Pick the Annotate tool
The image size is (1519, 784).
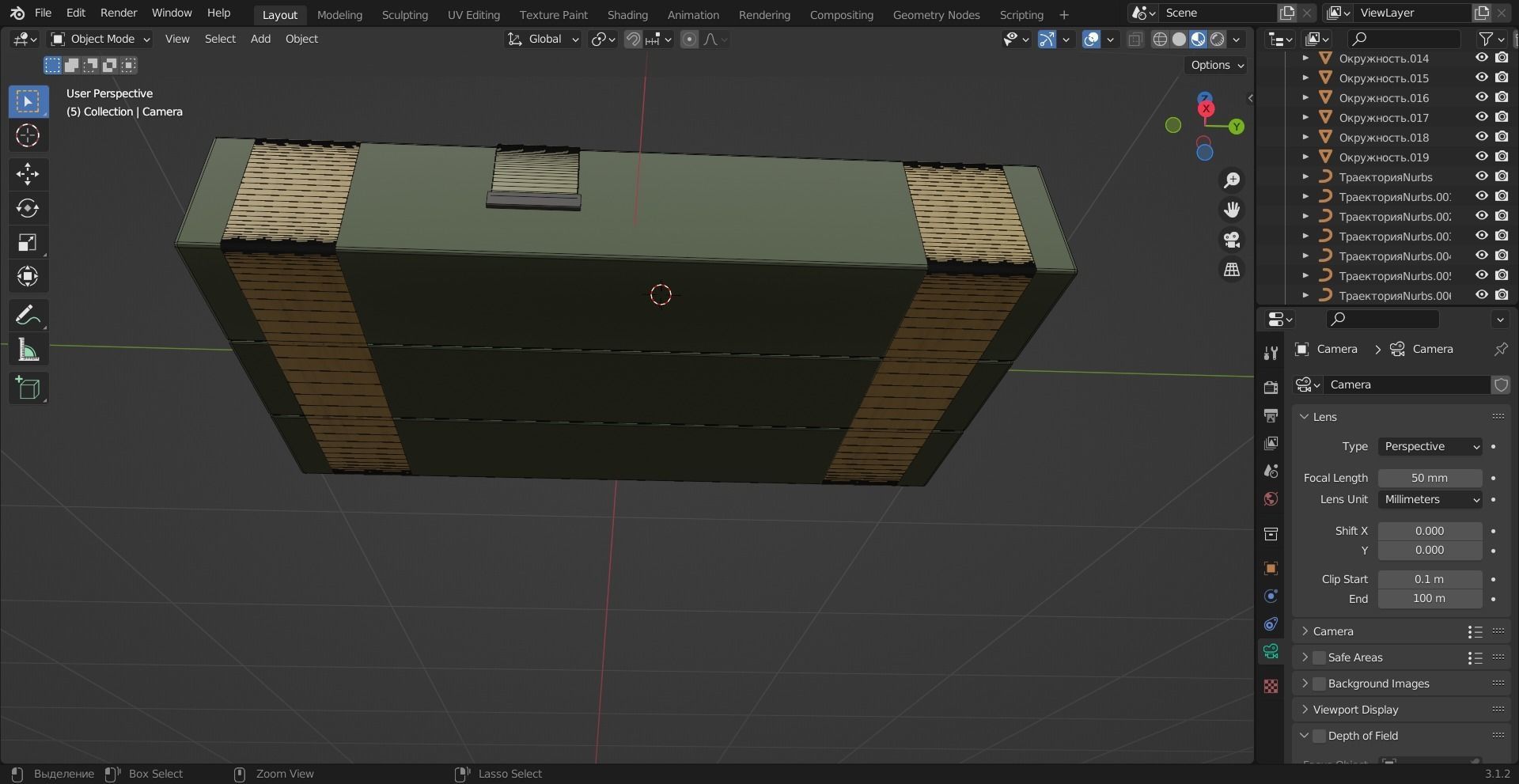28,316
